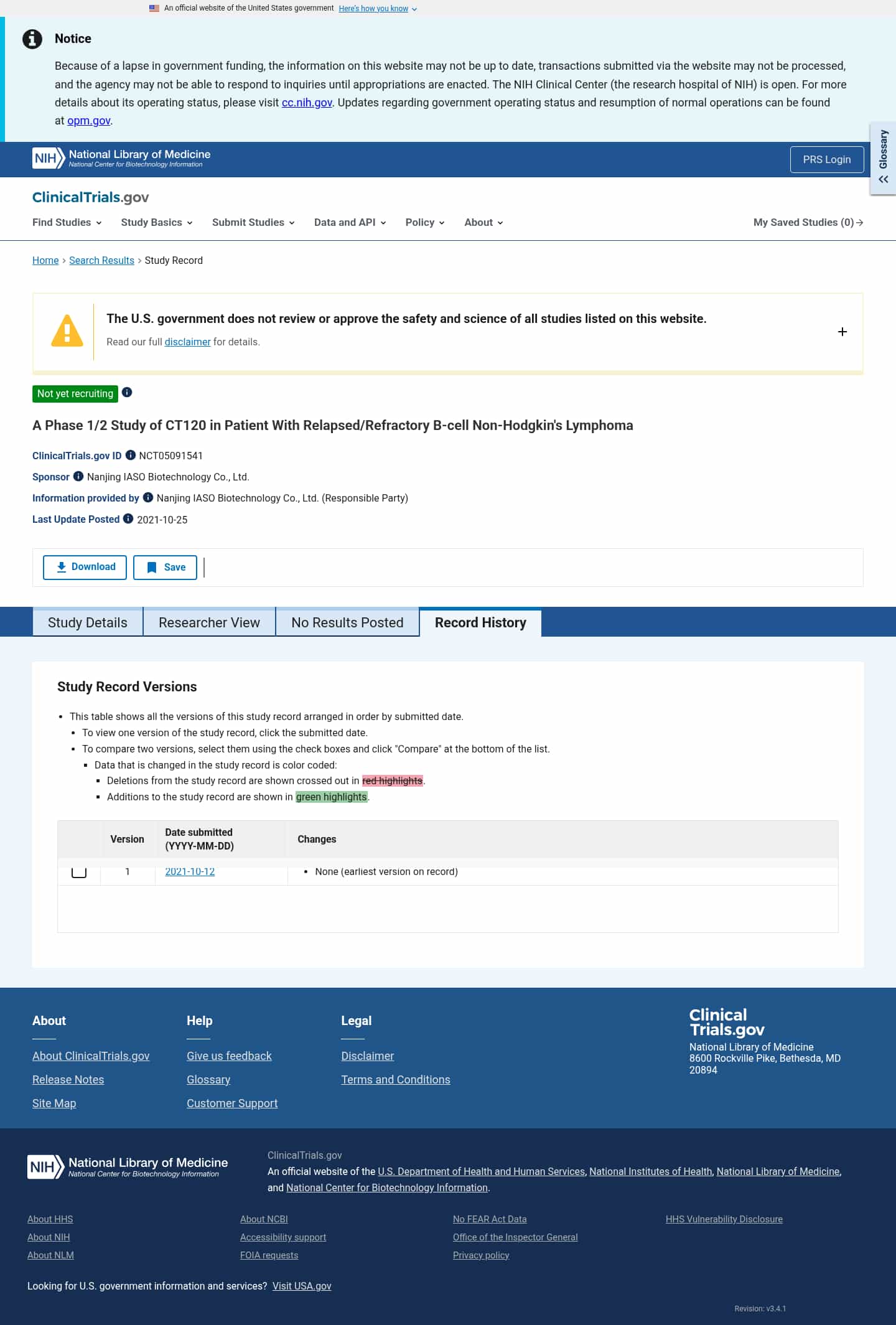The width and height of the screenshot is (896, 1325).
Task: Click the National Library of Medicine link in the footer sentence
Action: click(x=778, y=1171)
